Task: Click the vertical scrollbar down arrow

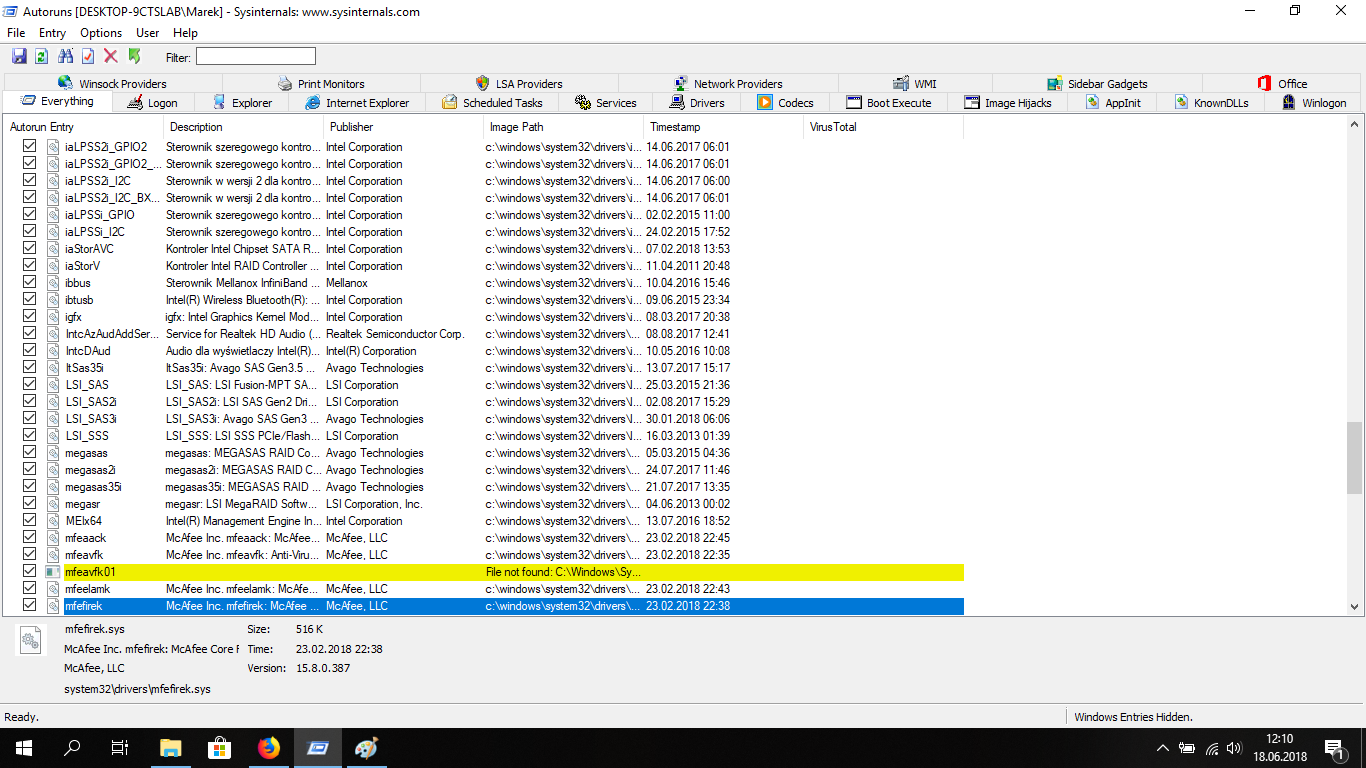Action: [x=1355, y=606]
